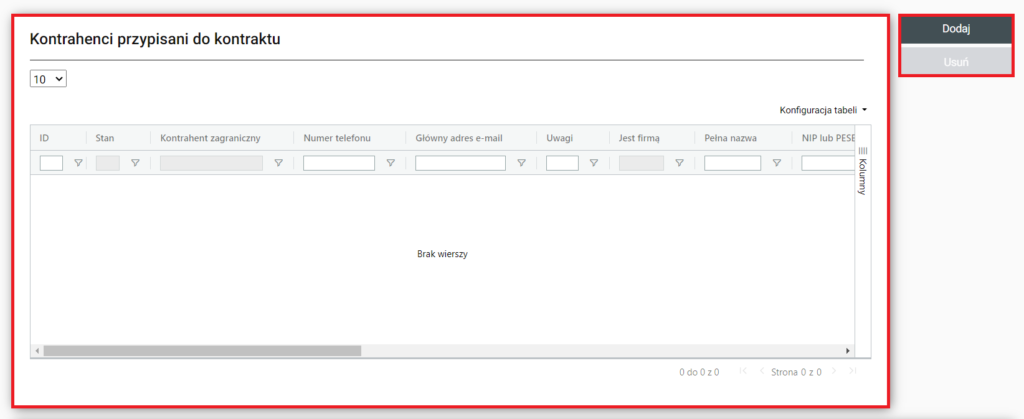The width and height of the screenshot is (1024, 419).
Task: Click the scrollbar right arrow
Action: pyautogui.click(x=849, y=351)
